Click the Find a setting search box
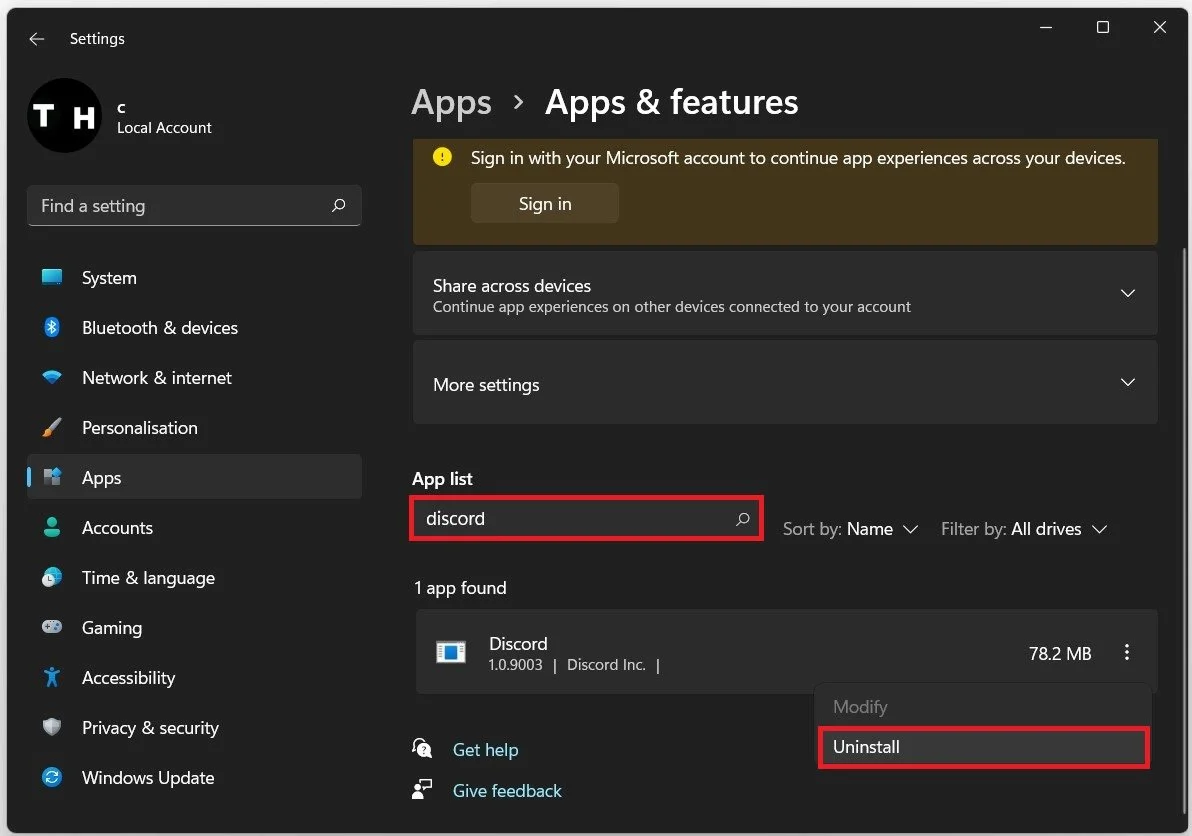 click(194, 205)
